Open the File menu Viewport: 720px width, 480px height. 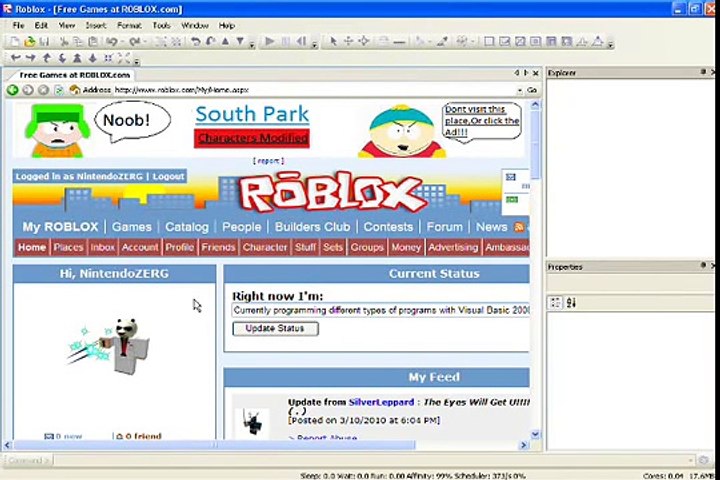tap(18, 25)
